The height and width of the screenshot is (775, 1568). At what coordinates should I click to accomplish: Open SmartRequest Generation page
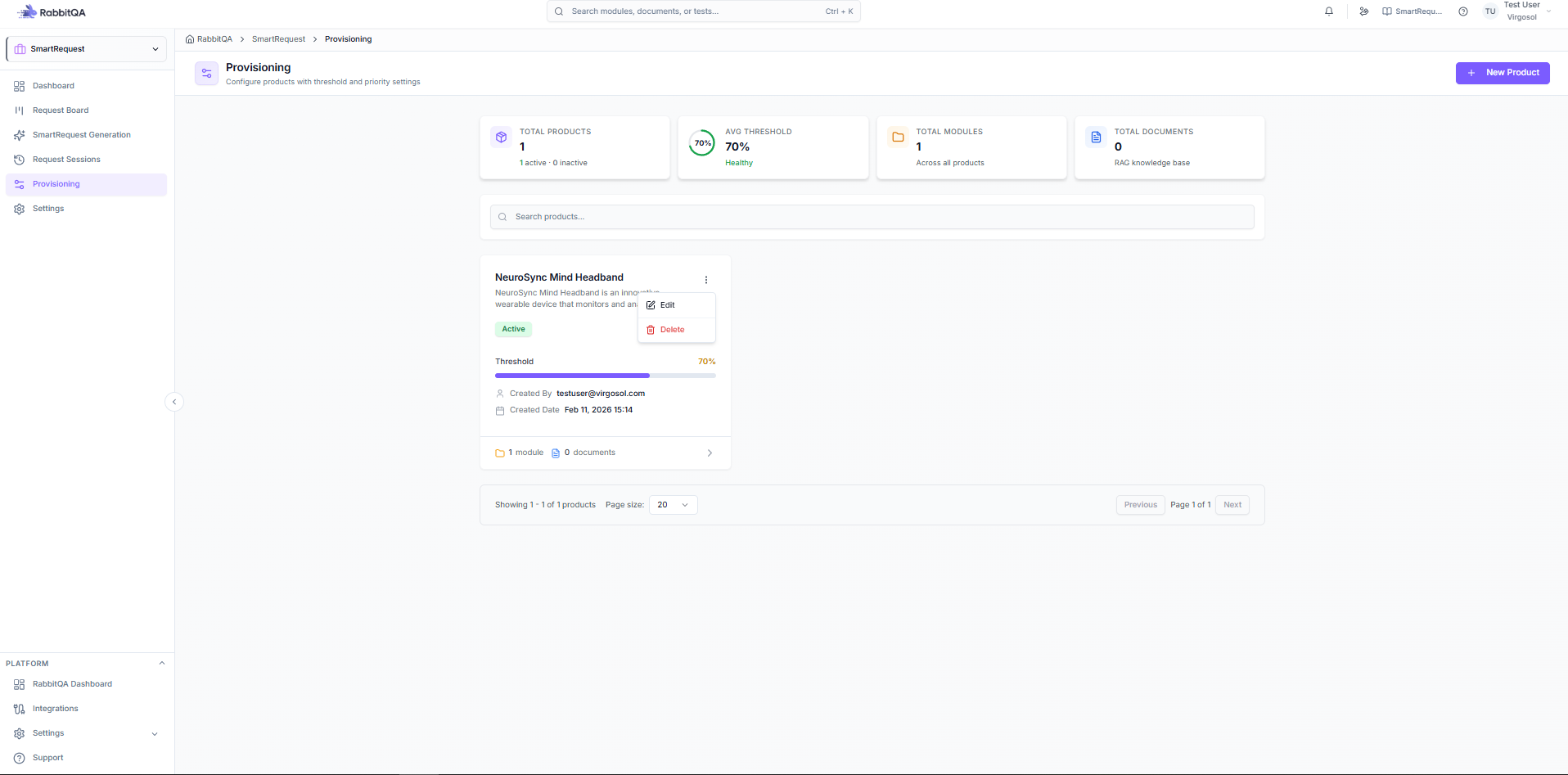[86, 135]
